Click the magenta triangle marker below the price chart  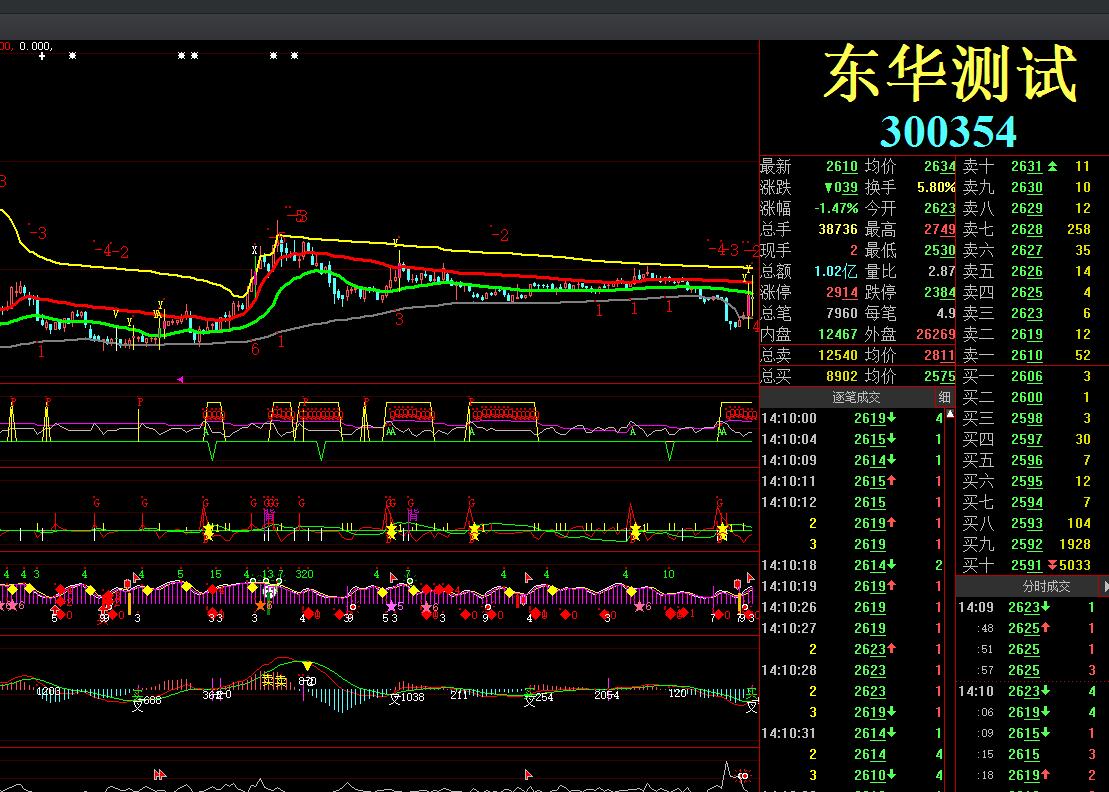[x=180, y=380]
